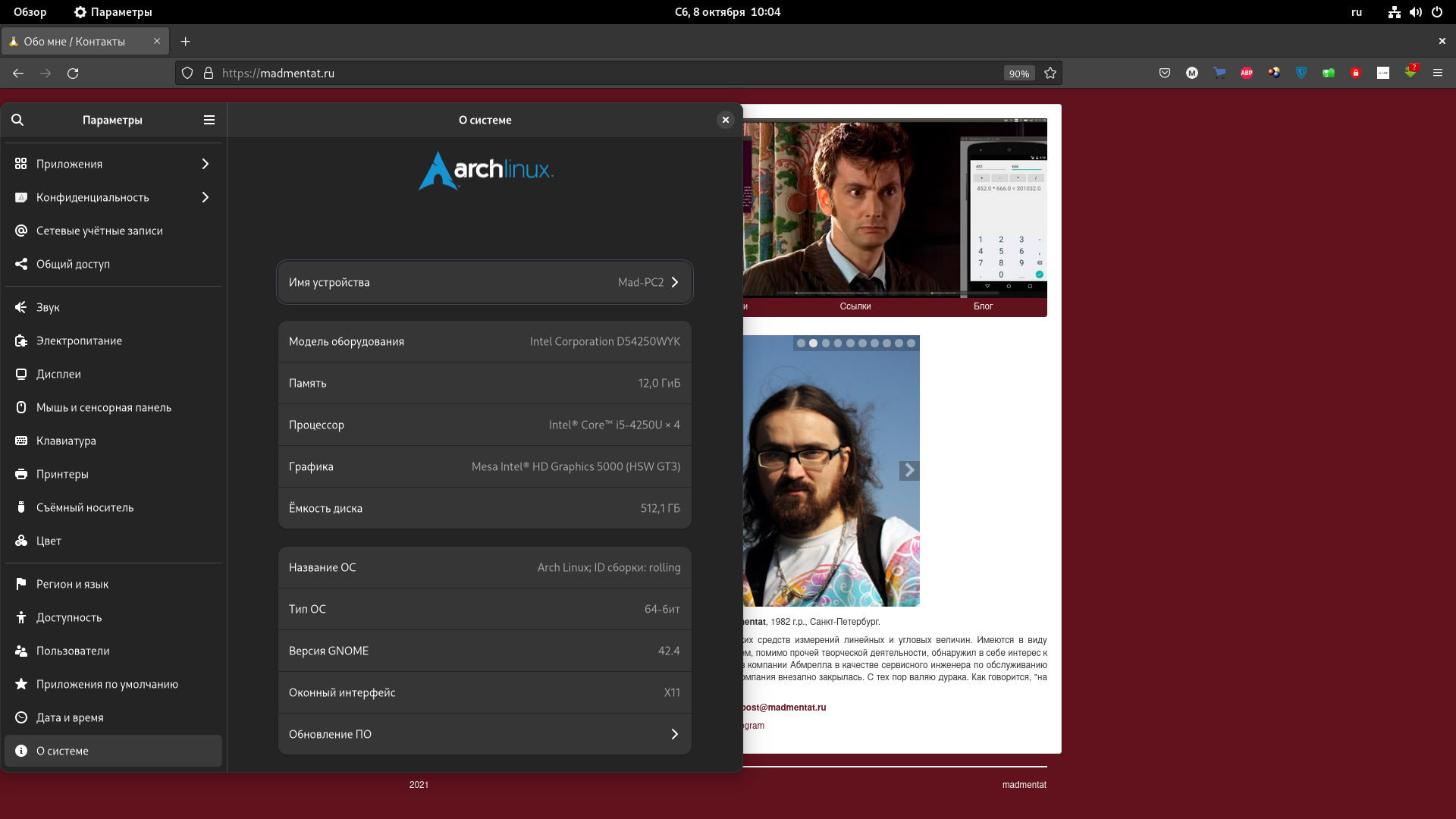1456x819 pixels.
Task: Open a new browser tab
Action: [x=186, y=42]
